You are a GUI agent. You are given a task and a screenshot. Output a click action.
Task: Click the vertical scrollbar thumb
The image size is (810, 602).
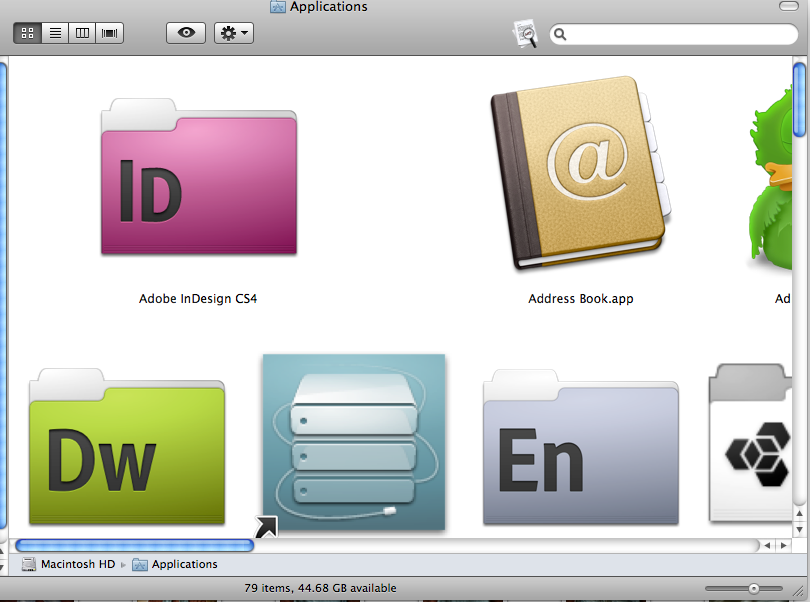click(799, 100)
